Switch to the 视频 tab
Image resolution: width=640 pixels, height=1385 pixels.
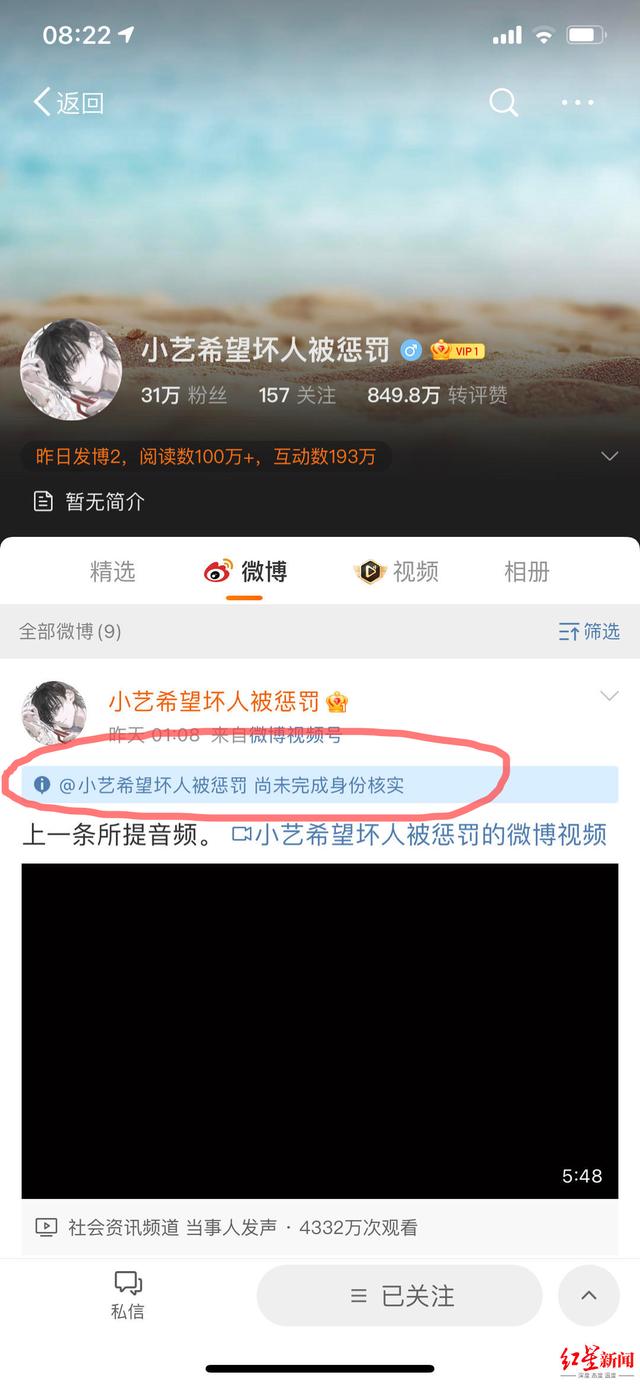(x=397, y=572)
